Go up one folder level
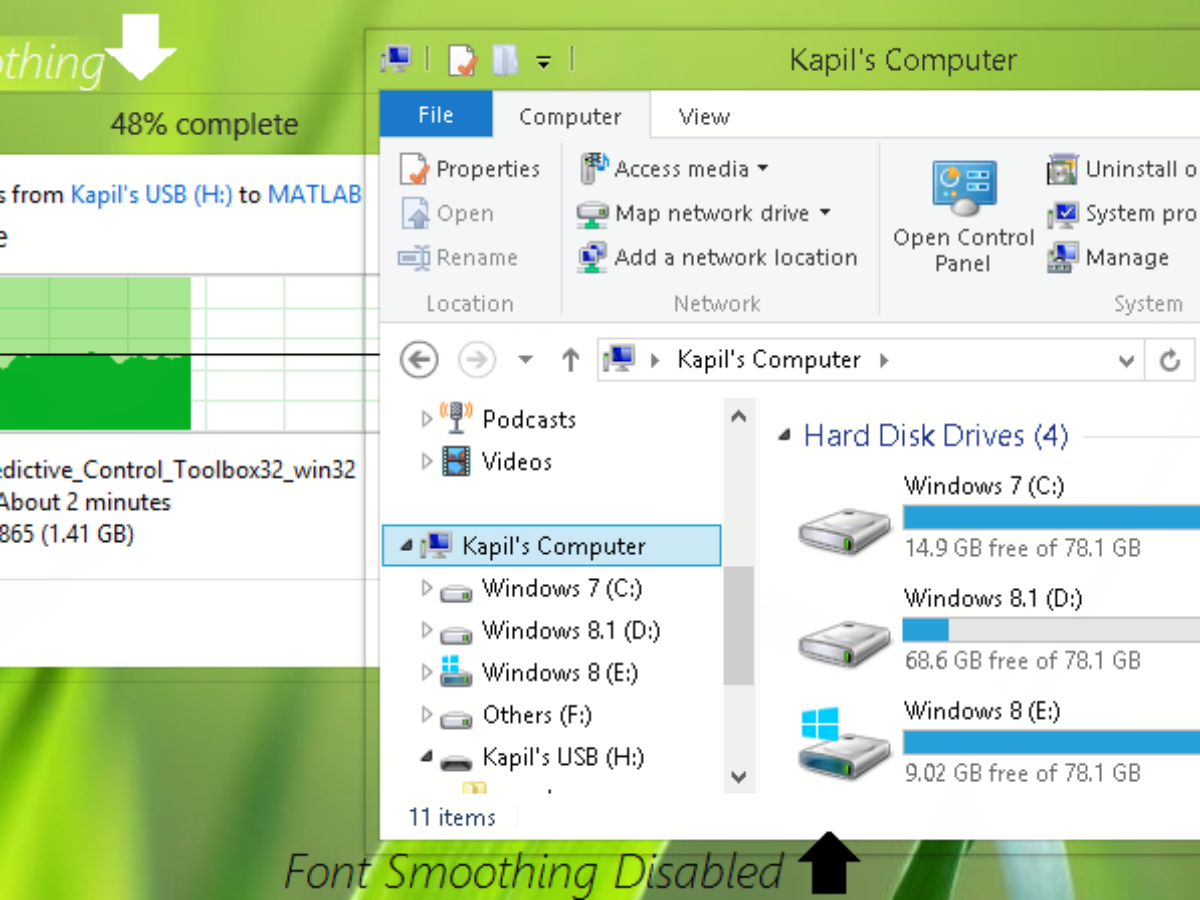 [570, 360]
